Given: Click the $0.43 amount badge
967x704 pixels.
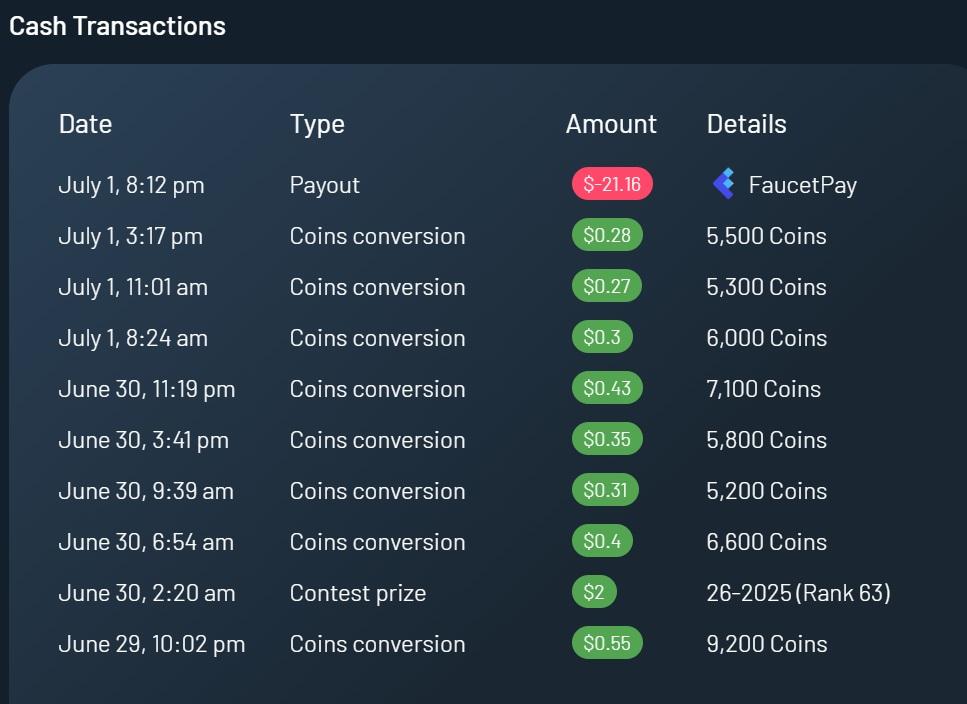Looking at the screenshot, I should tap(607, 388).
